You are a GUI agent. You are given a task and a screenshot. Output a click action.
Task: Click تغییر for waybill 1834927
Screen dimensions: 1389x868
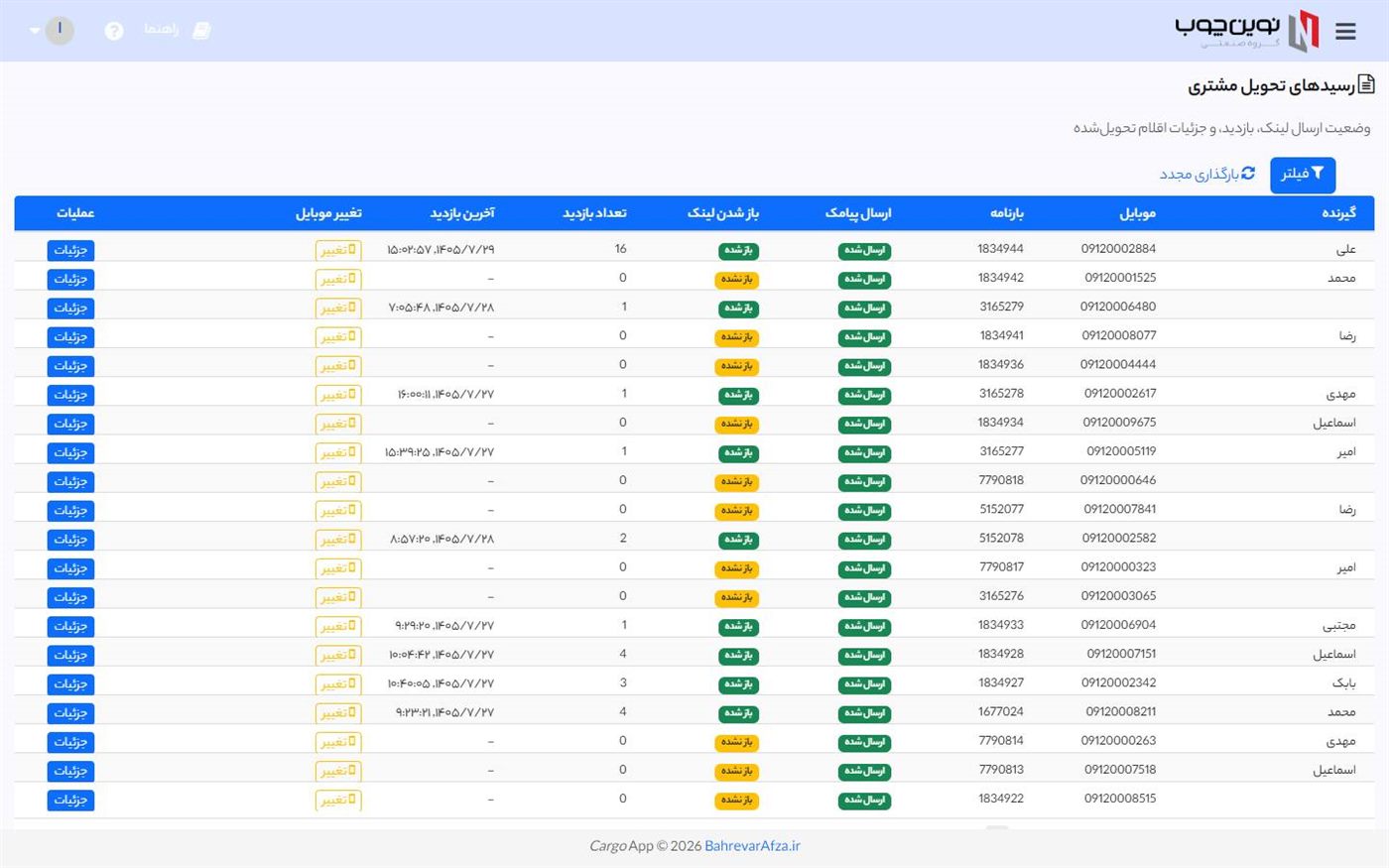click(338, 684)
